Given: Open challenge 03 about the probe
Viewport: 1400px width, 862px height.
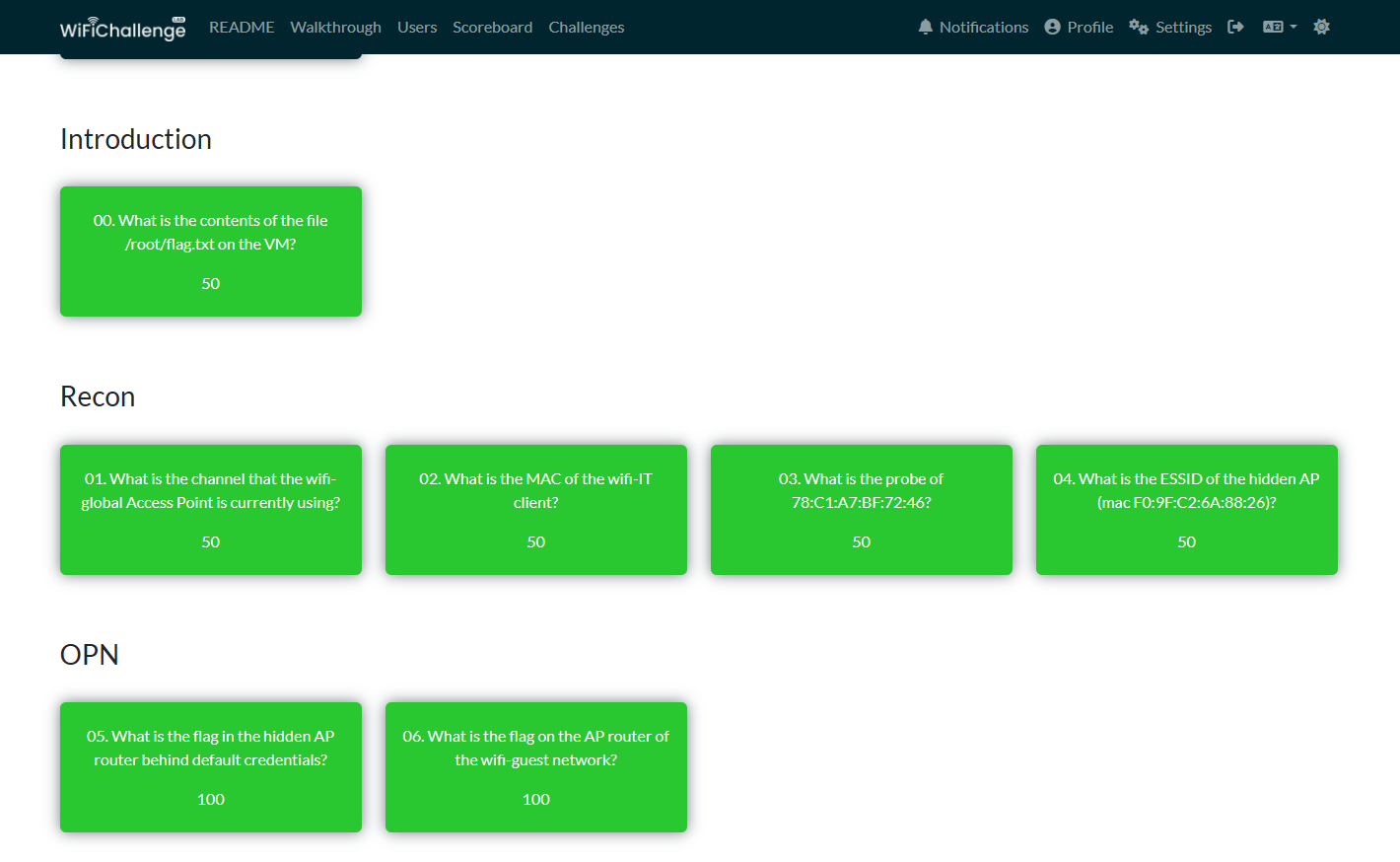Looking at the screenshot, I should click(862, 510).
